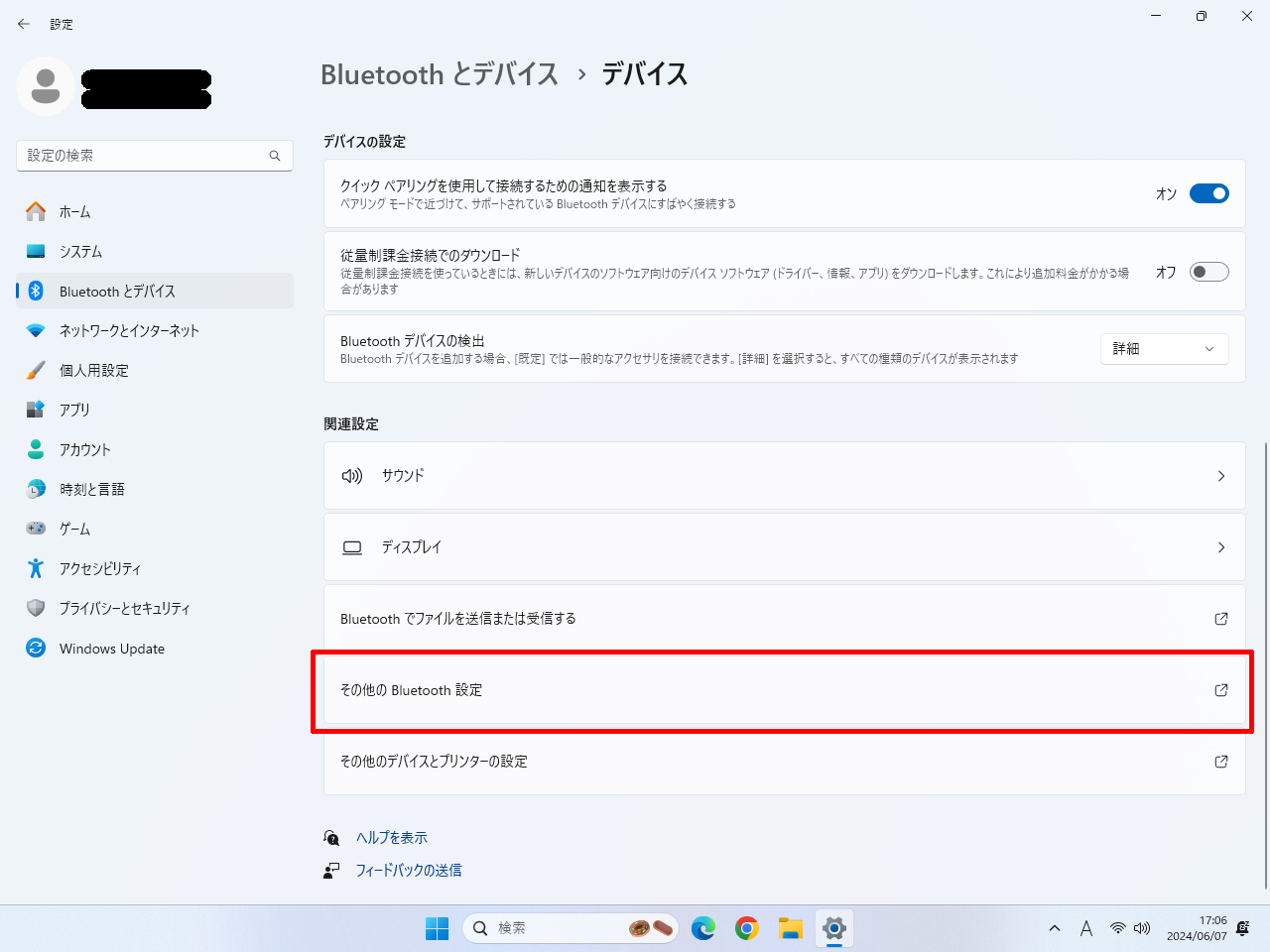The height and width of the screenshot is (952, 1270).
Task: Click the Time and language clock icon
Action: coord(36,489)
